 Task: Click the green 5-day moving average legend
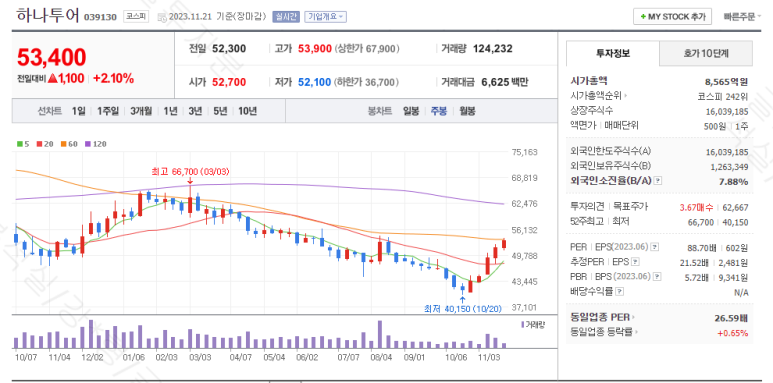(x=23, y=144)
